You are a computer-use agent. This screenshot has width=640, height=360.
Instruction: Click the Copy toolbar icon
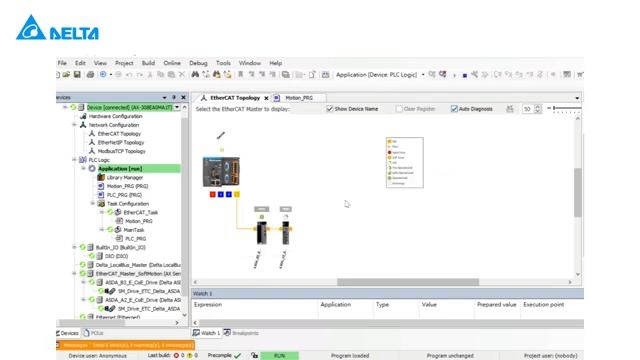pos(160,75)
